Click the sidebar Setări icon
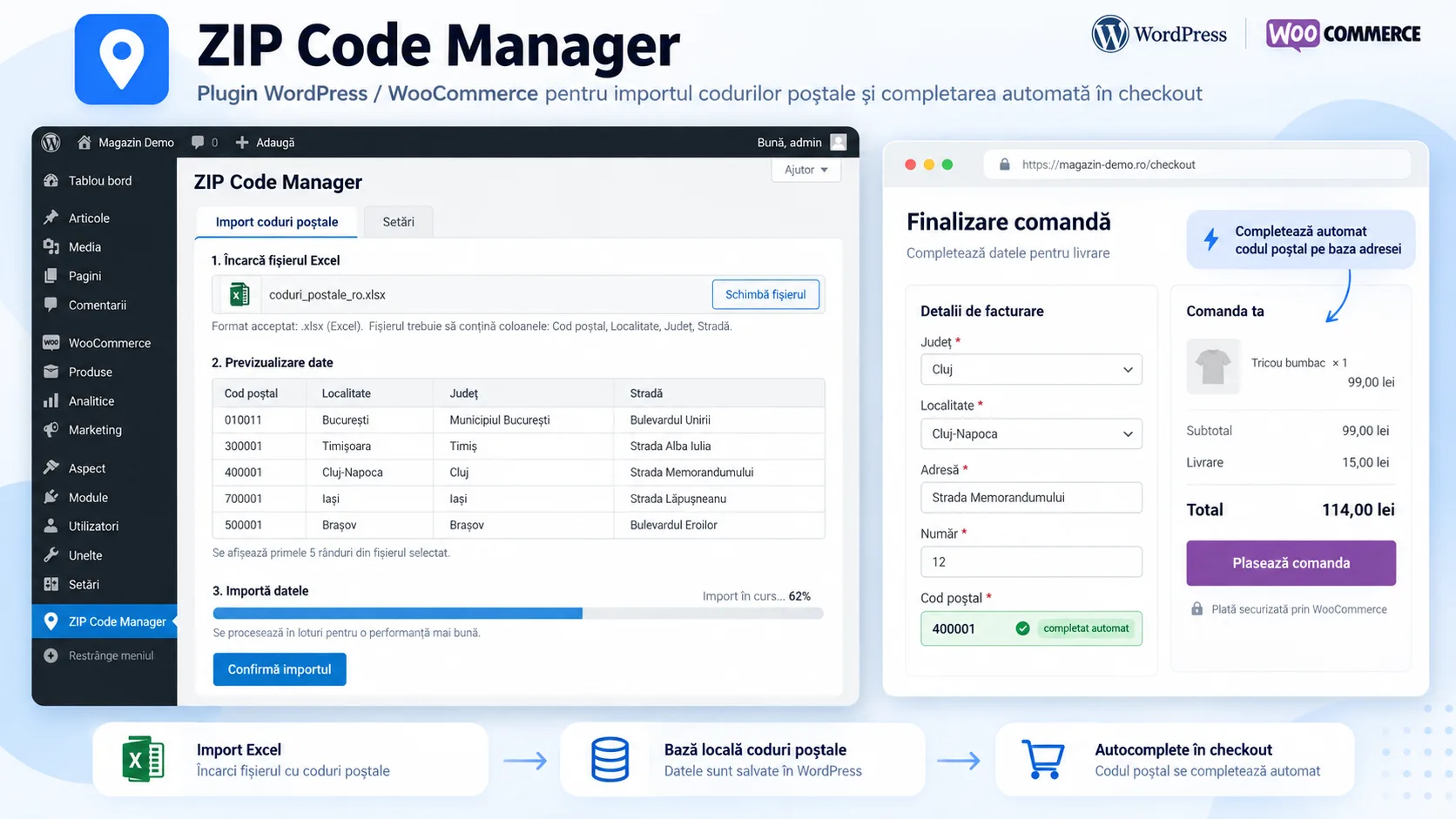This screenshot has height=819, width=1456. click(51, 584)
